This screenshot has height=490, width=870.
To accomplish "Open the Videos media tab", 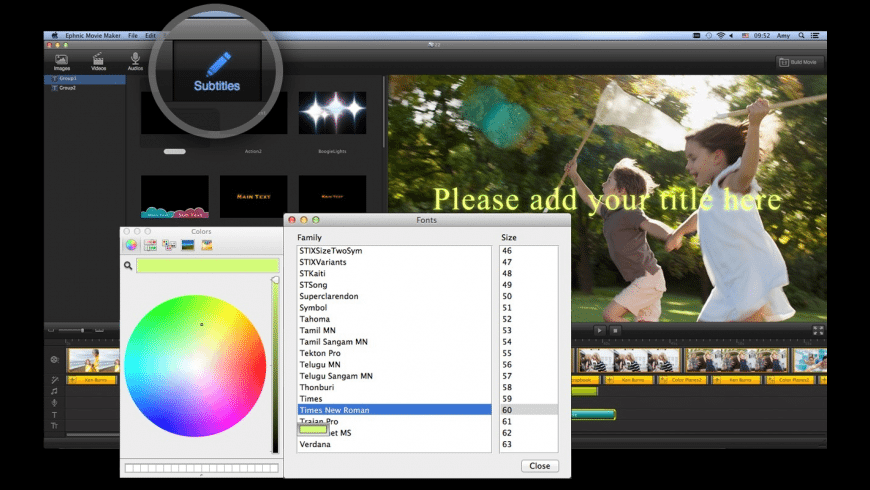I will [98, 62].
